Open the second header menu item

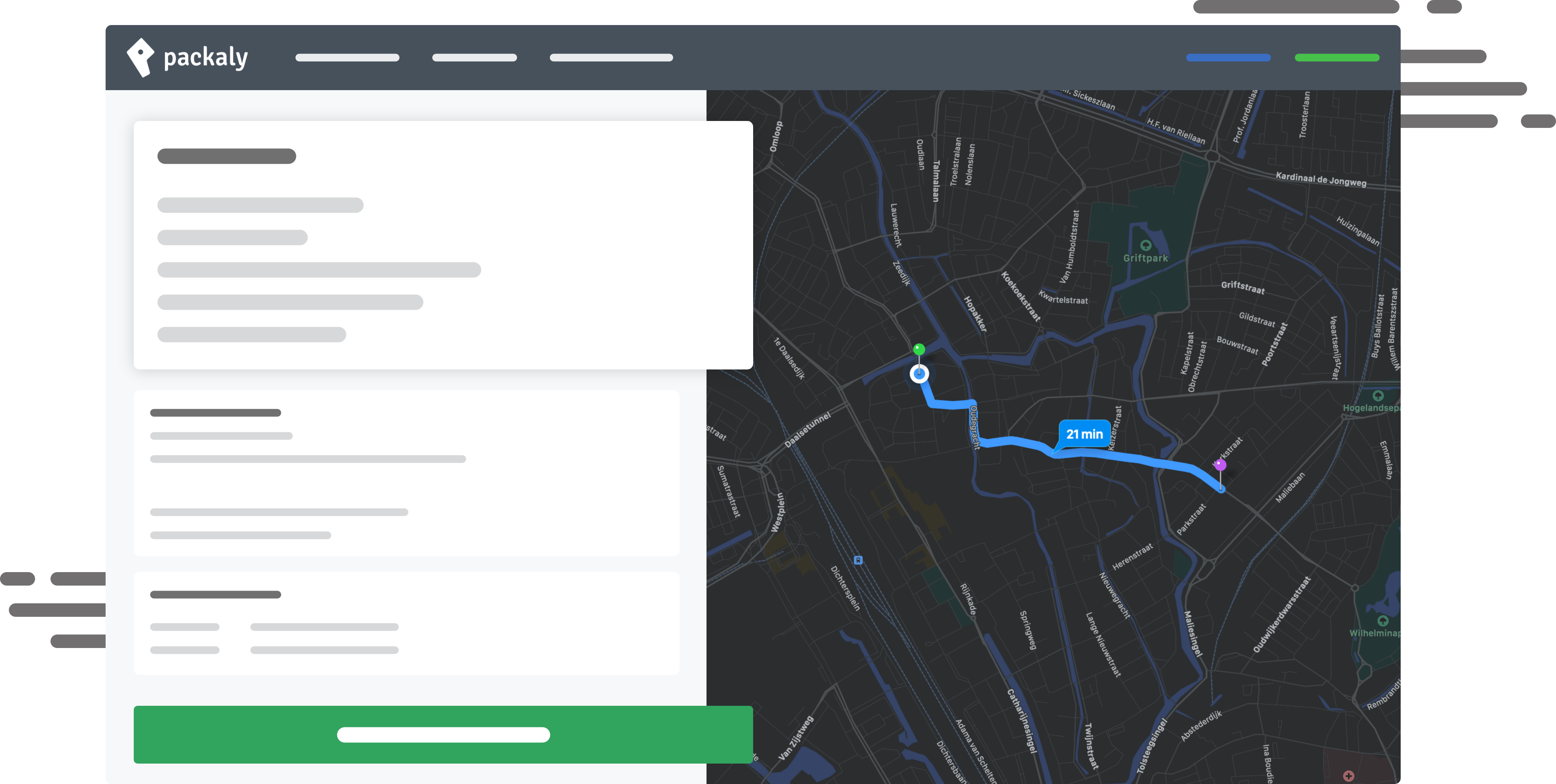[x=474, y=58]
